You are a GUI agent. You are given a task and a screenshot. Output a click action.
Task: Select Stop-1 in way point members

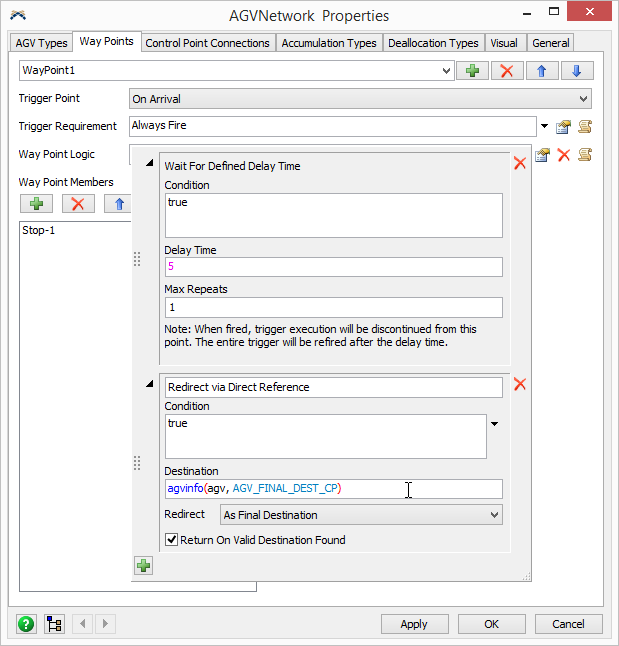click(40, 229)
